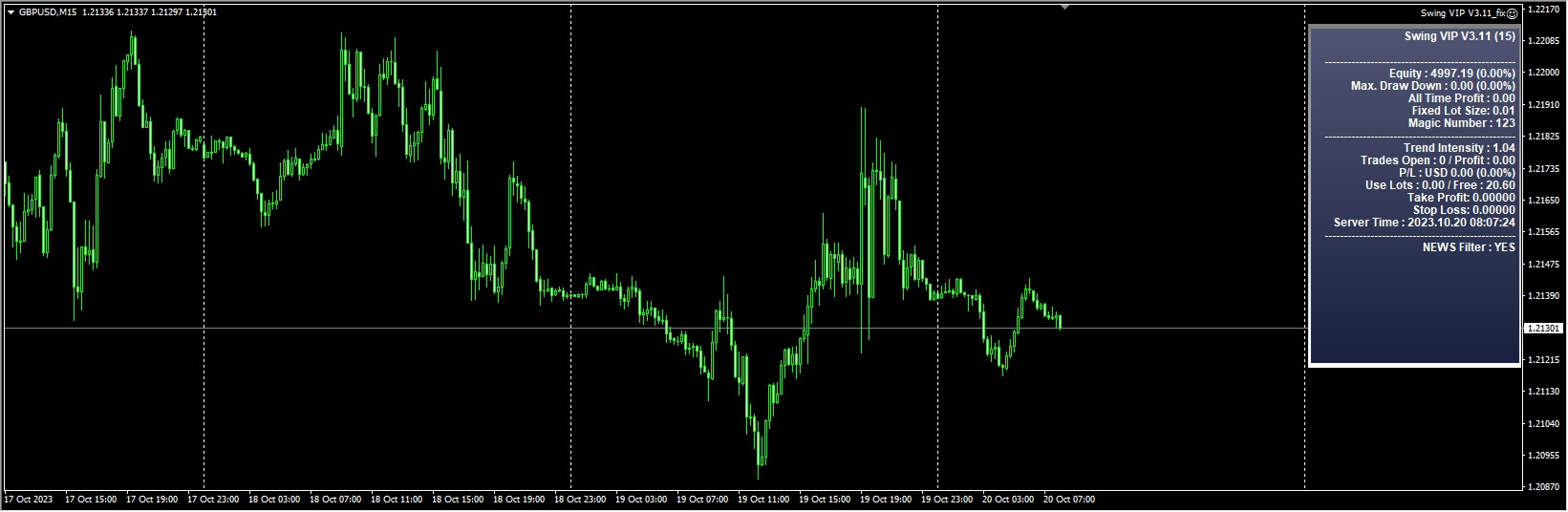Click the Magic Number : 123 line
Viewport: 1568px width, 512px height.
[1461, 123]
